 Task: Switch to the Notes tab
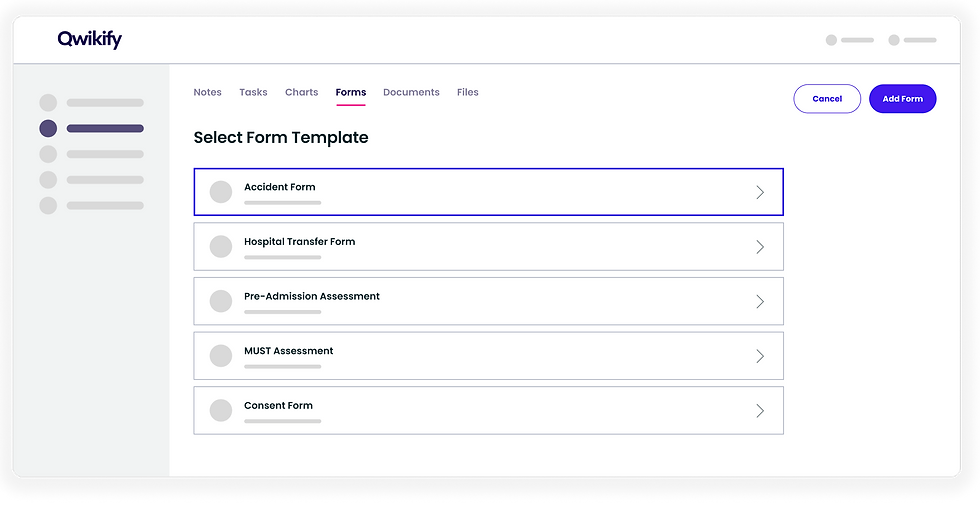click(x=208, y=92)
